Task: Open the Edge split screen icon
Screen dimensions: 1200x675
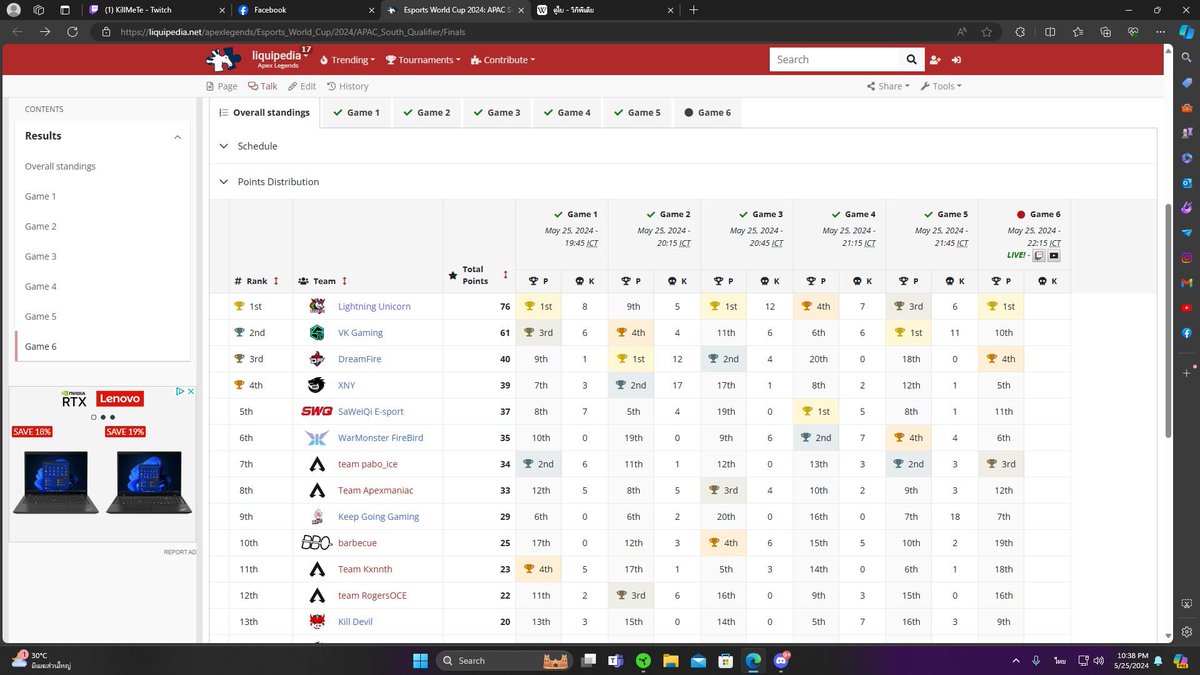Action: [x=1050, y=32]
